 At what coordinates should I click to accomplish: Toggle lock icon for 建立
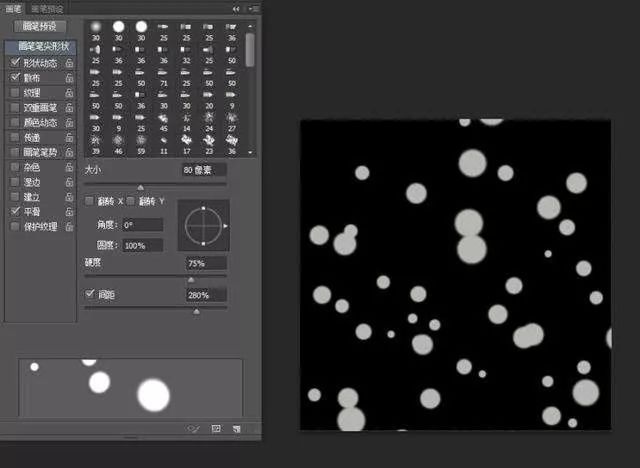(69, 197)
